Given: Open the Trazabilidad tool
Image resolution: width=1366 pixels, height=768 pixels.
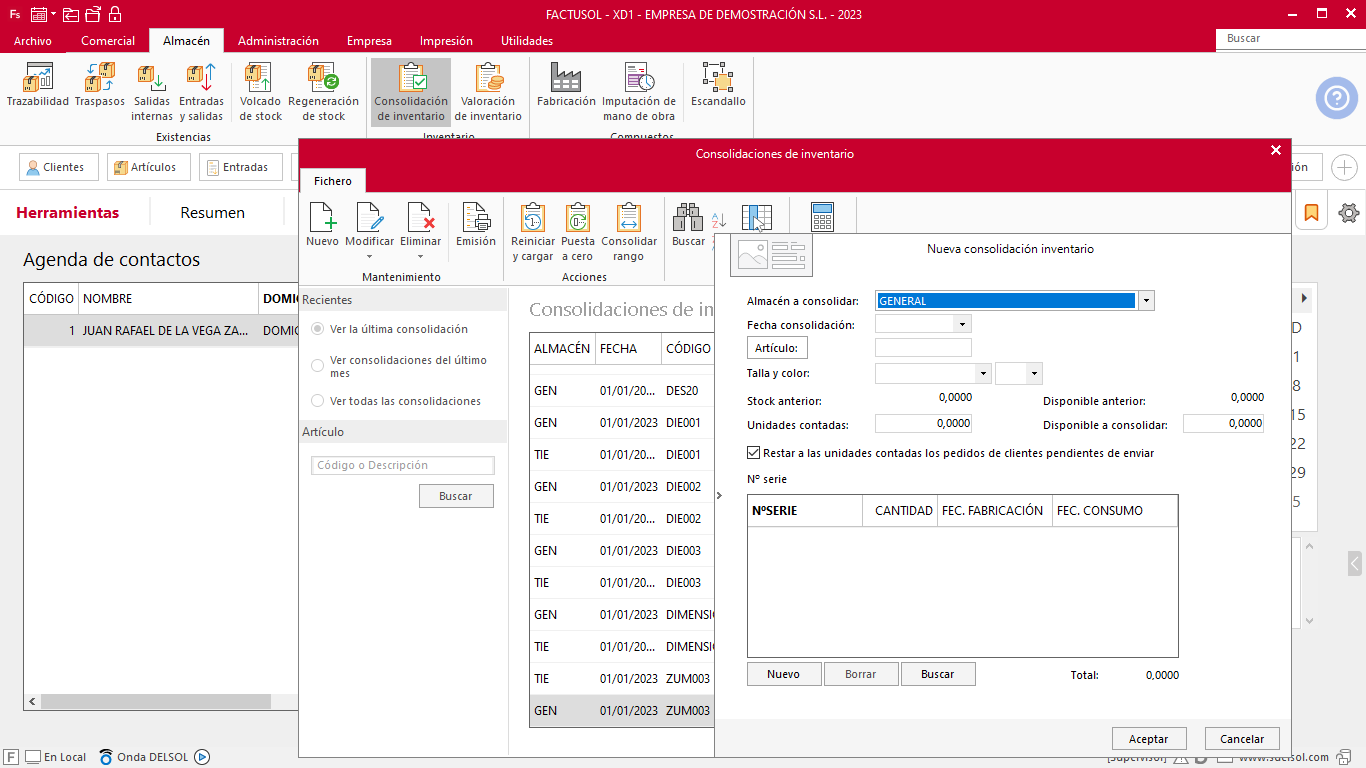Looking at the screenshot, I should (x=38, y=85).
